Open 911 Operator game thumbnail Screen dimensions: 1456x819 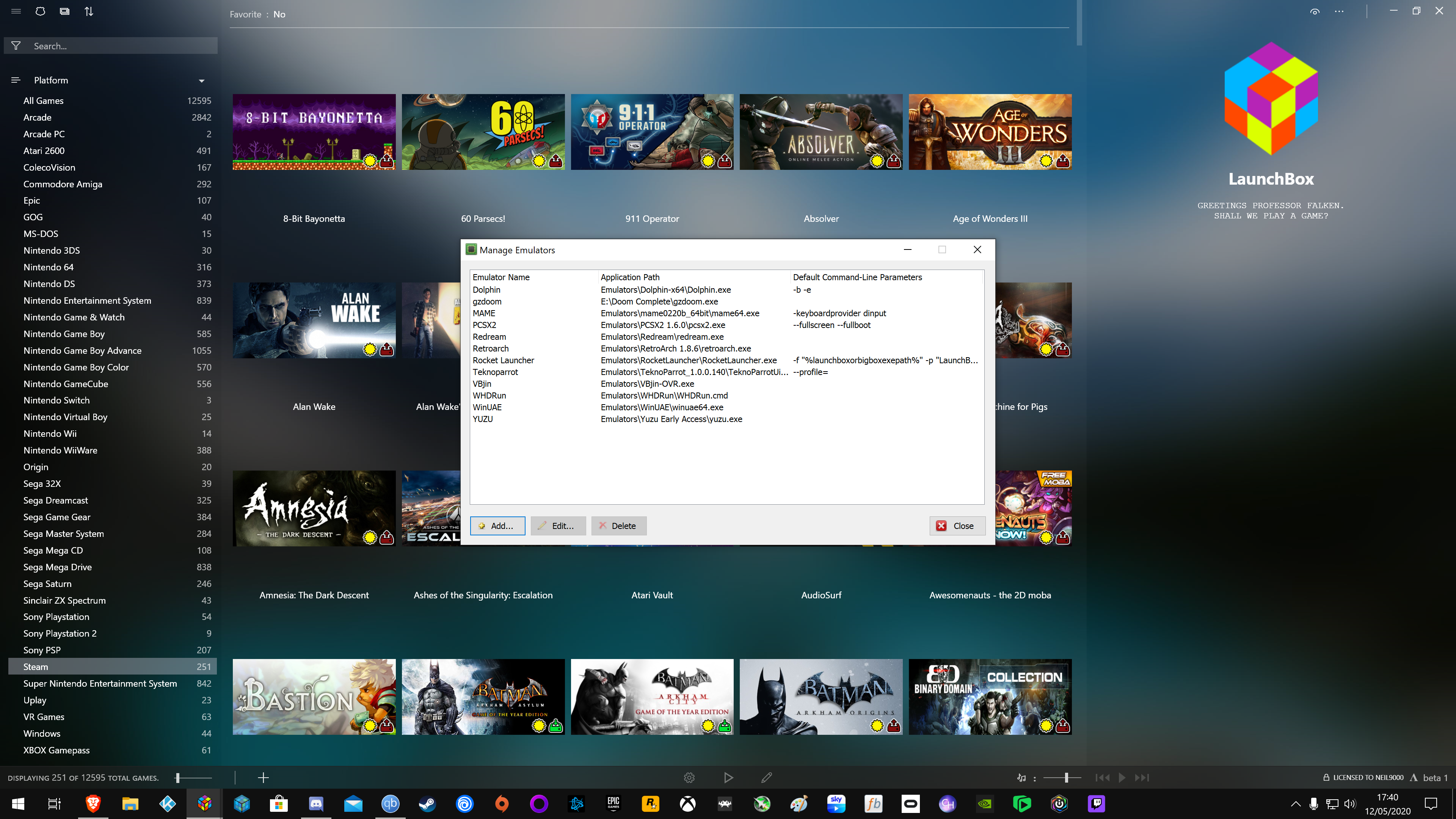pos(652,132)
